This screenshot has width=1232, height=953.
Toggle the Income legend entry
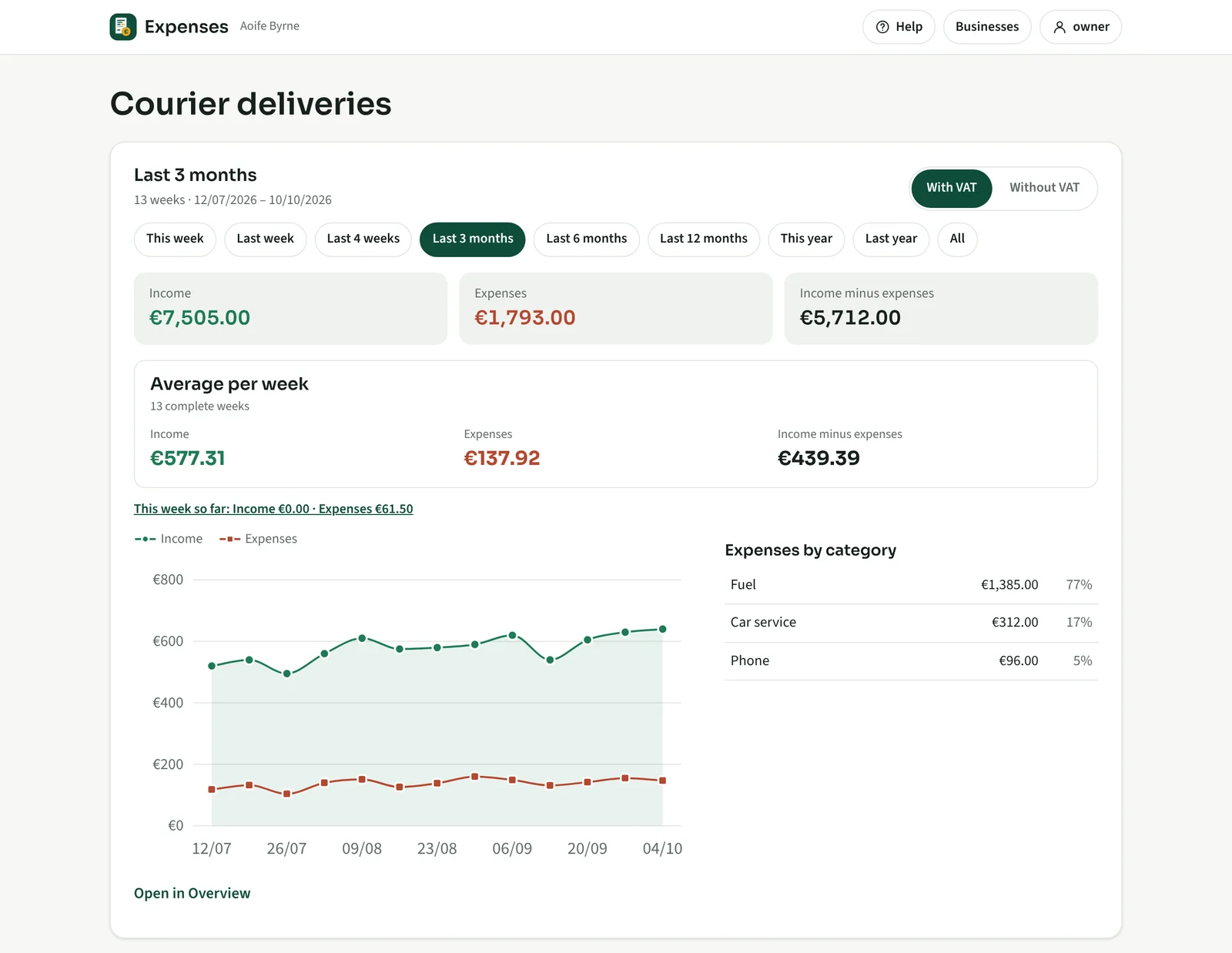tap(169, 539)
